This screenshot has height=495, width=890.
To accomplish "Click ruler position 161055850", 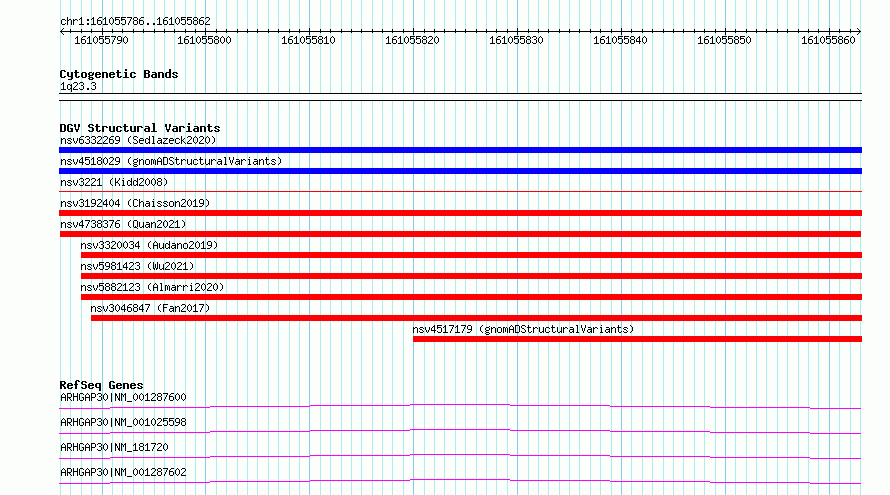I will click(724, 40).
